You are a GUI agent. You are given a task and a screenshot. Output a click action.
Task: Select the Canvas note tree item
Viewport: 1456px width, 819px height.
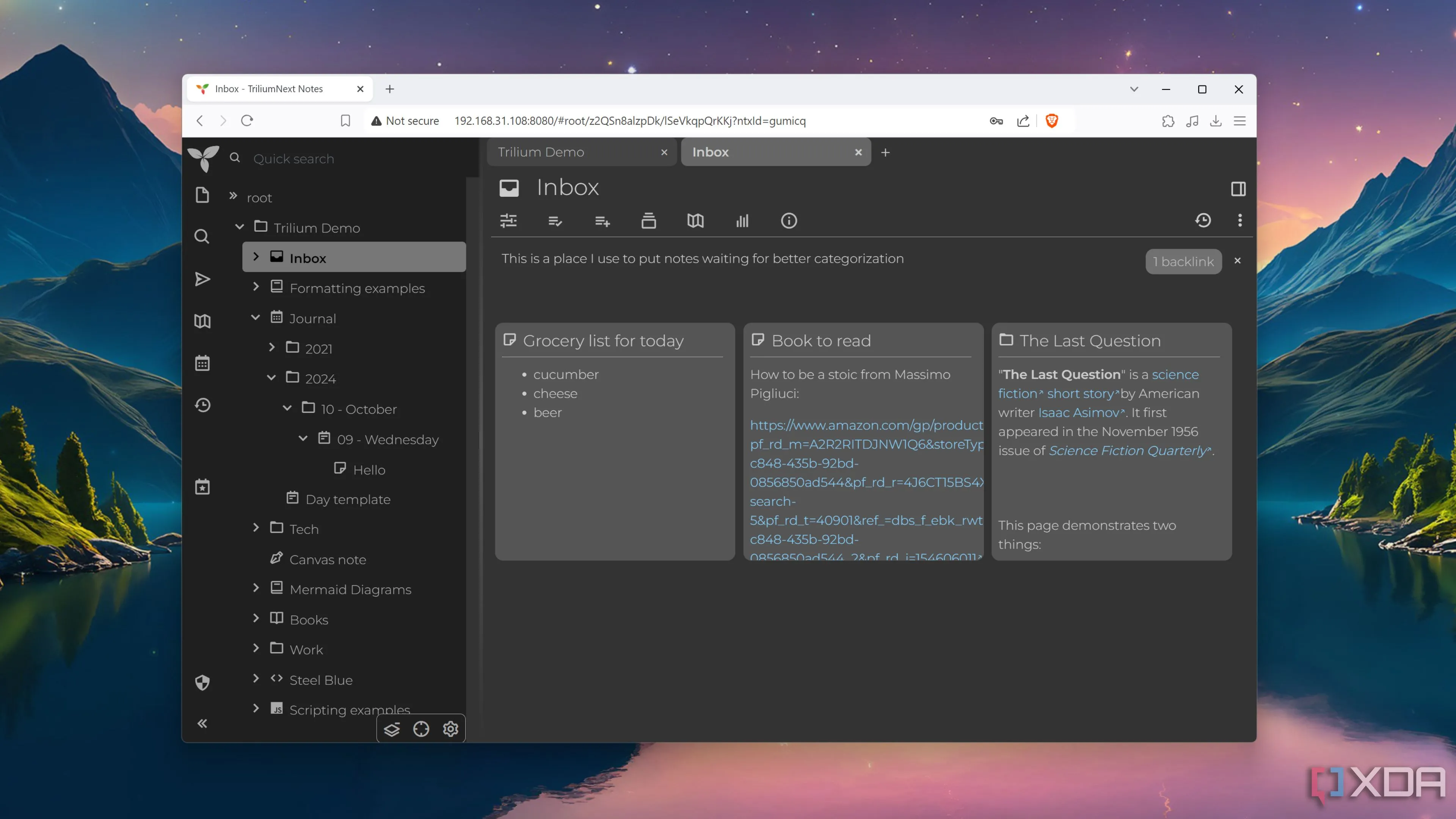click(327, 560)
